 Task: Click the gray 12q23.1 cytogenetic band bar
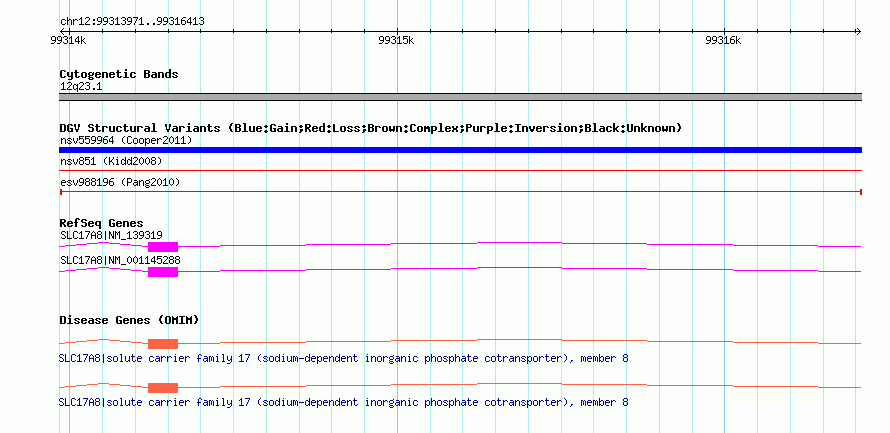(460, 97)
